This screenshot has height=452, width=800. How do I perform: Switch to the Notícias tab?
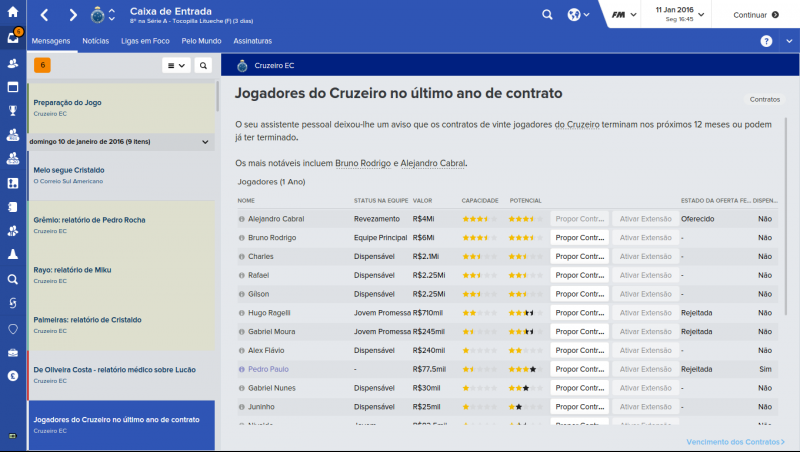point(95,41)
